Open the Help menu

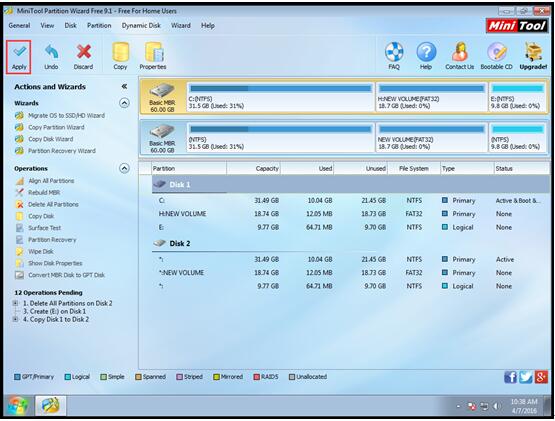(208, 25)
